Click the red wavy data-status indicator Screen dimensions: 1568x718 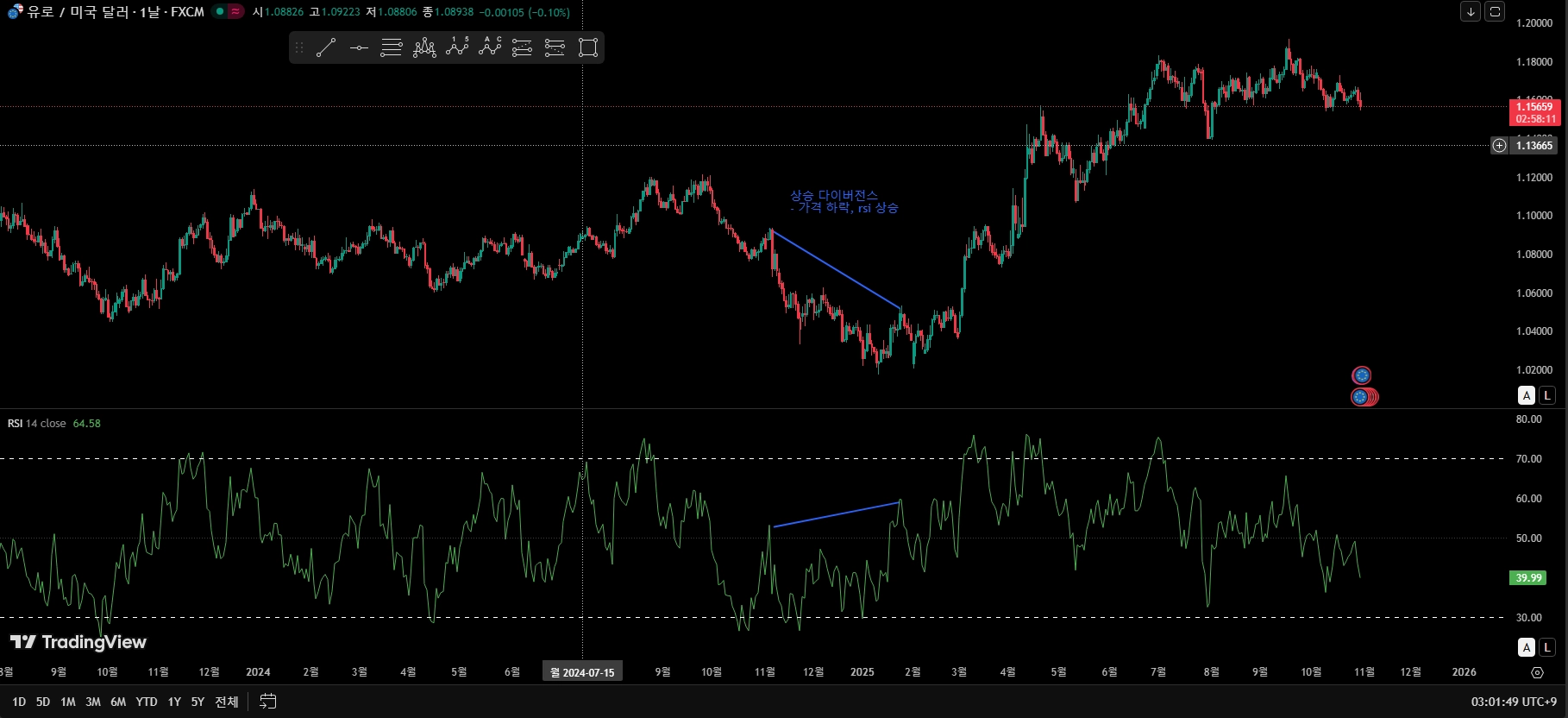pos(235,12)
